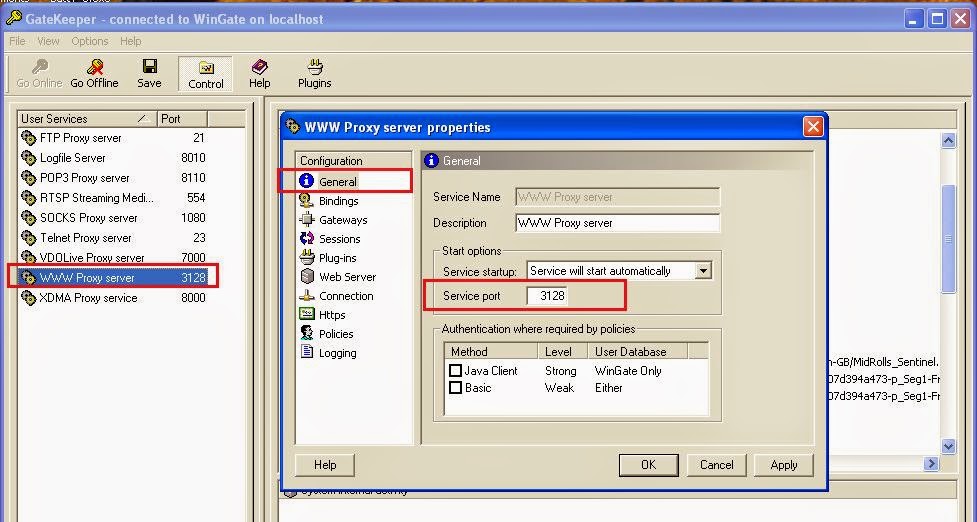This screenshot has width=977, height=522.
Task: Click the Logfile Server gear icon
Action: (x=29, y=158)
